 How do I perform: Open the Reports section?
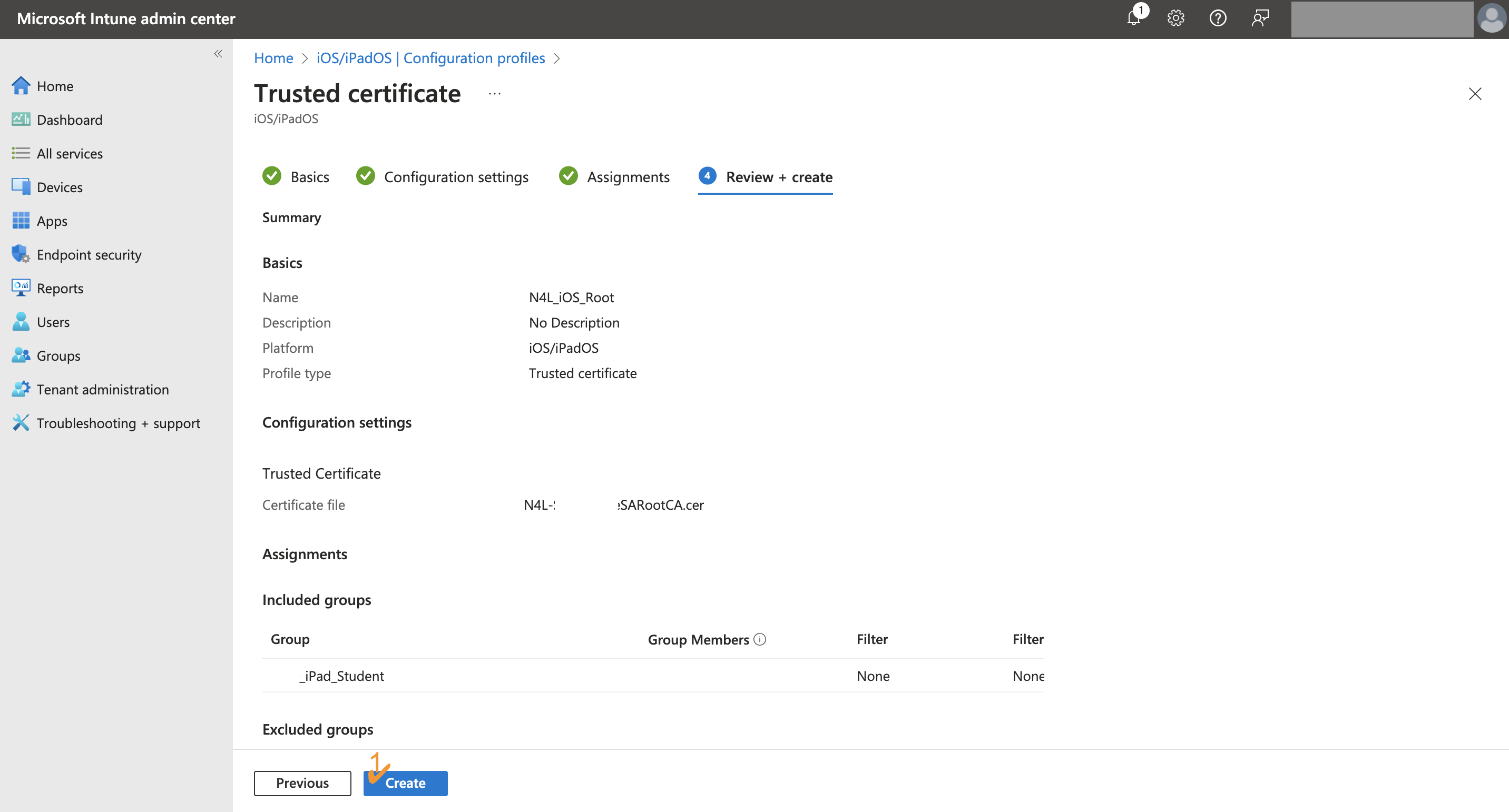(61, 288)
